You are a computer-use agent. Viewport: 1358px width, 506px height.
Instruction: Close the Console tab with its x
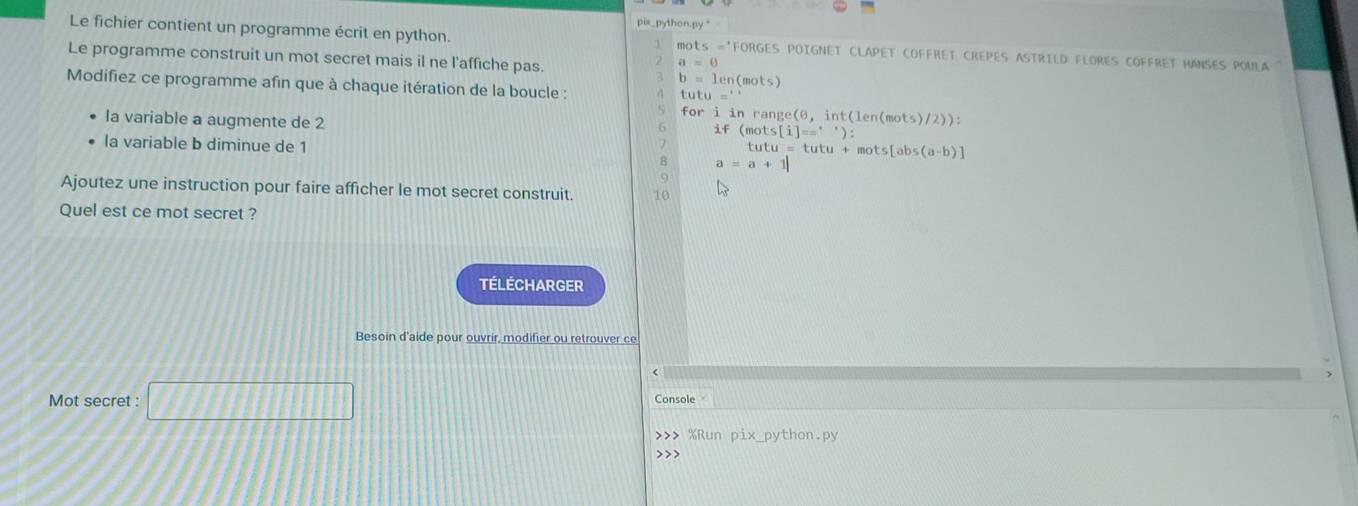tap(702, 399)
